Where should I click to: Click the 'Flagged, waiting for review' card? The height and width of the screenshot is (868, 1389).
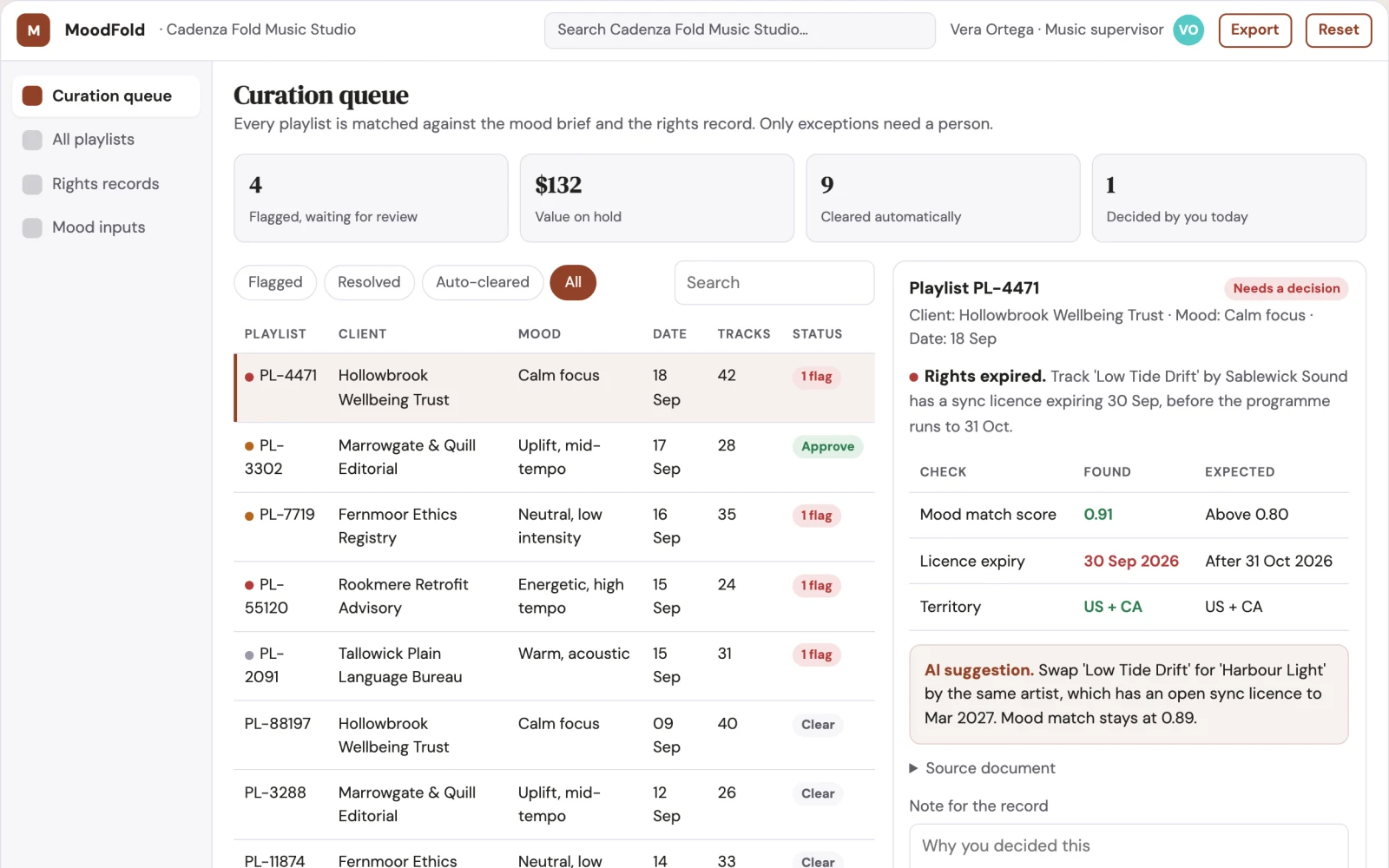click(x=371, y=198)
